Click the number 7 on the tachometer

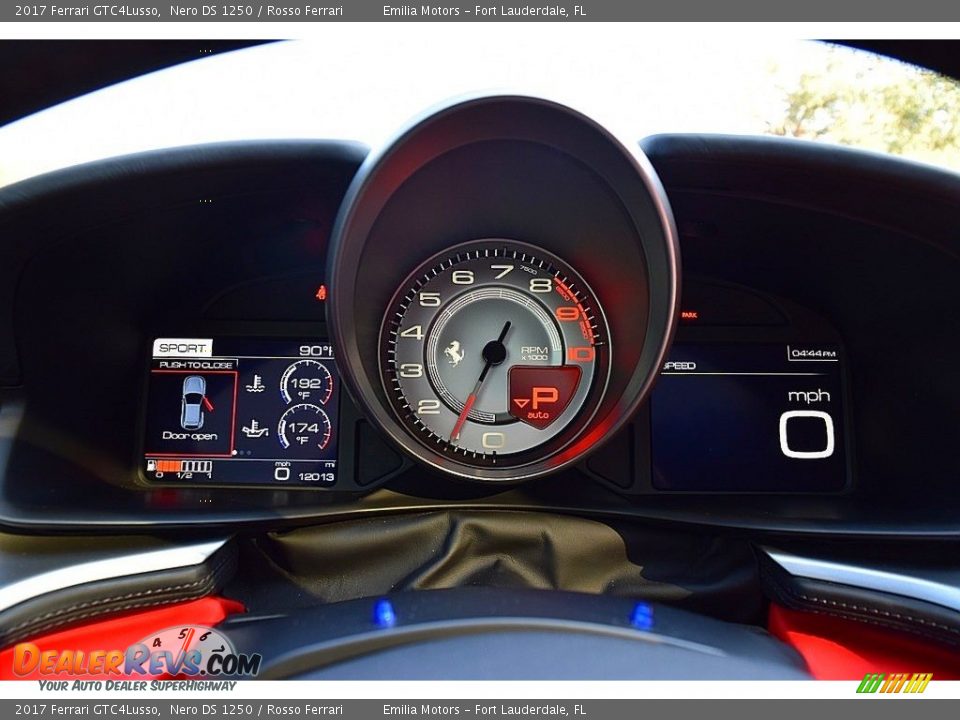tap(502, 271)
